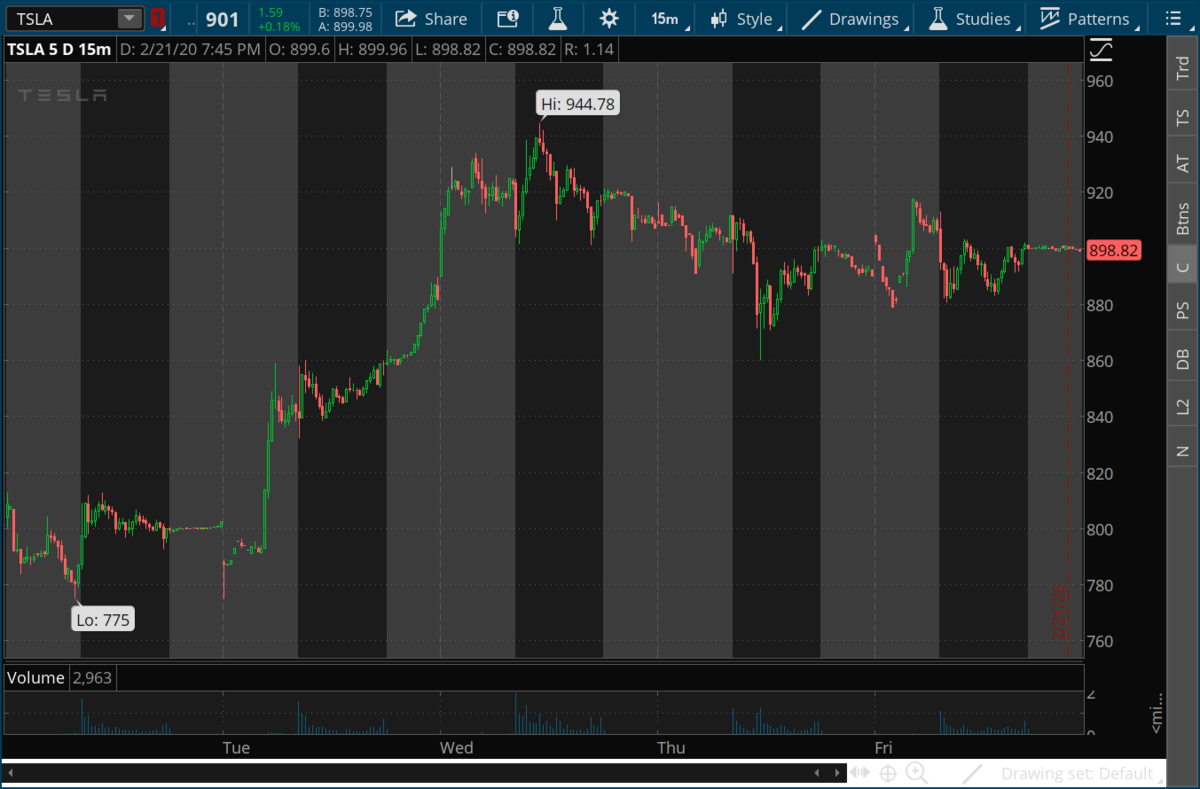The width and height of the screenshot is (1200, 789).
Task: Click the Fri date label on time axis
Action: coord(883,747)
